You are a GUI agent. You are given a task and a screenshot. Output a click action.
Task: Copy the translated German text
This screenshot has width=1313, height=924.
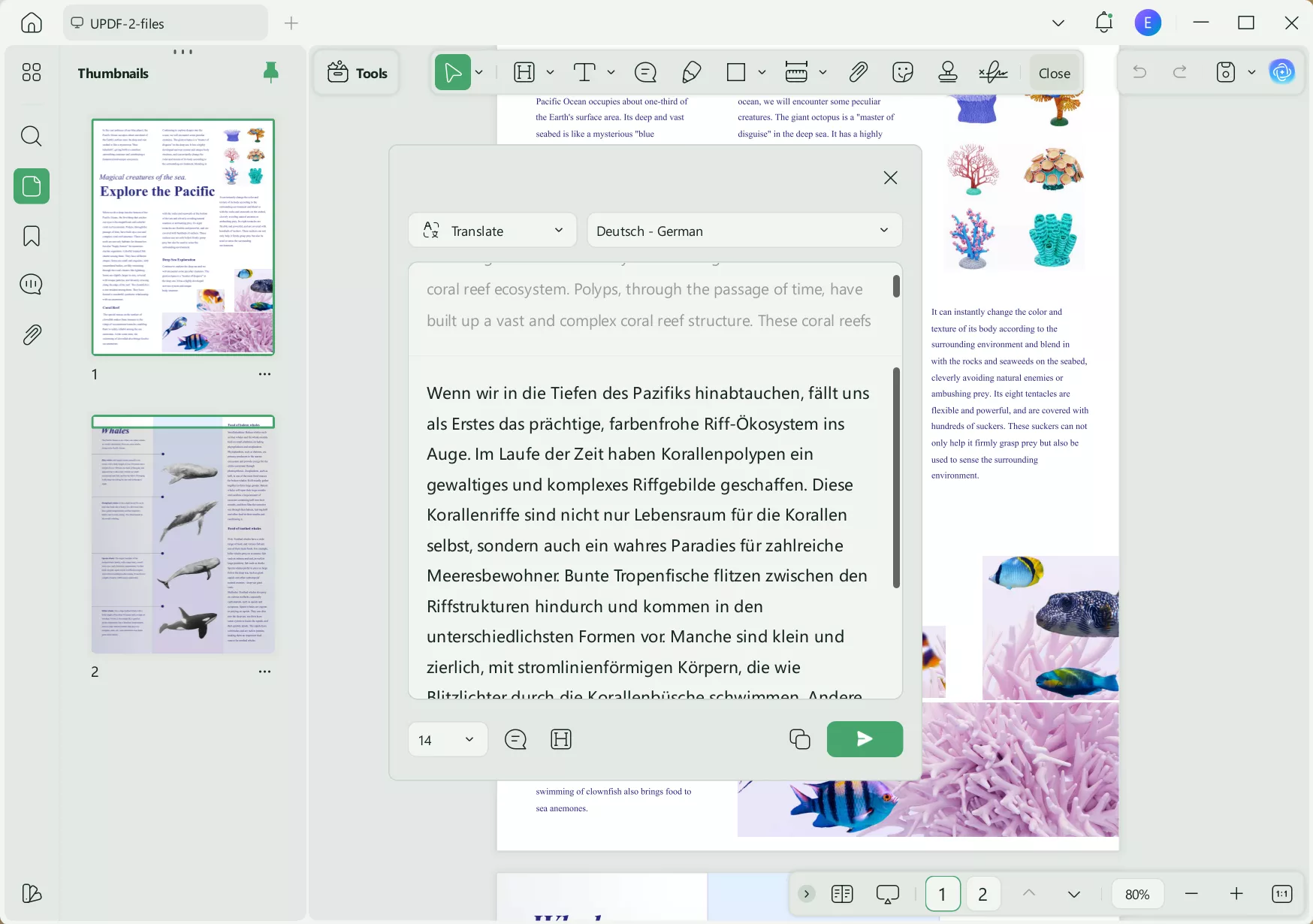[799, 739]
